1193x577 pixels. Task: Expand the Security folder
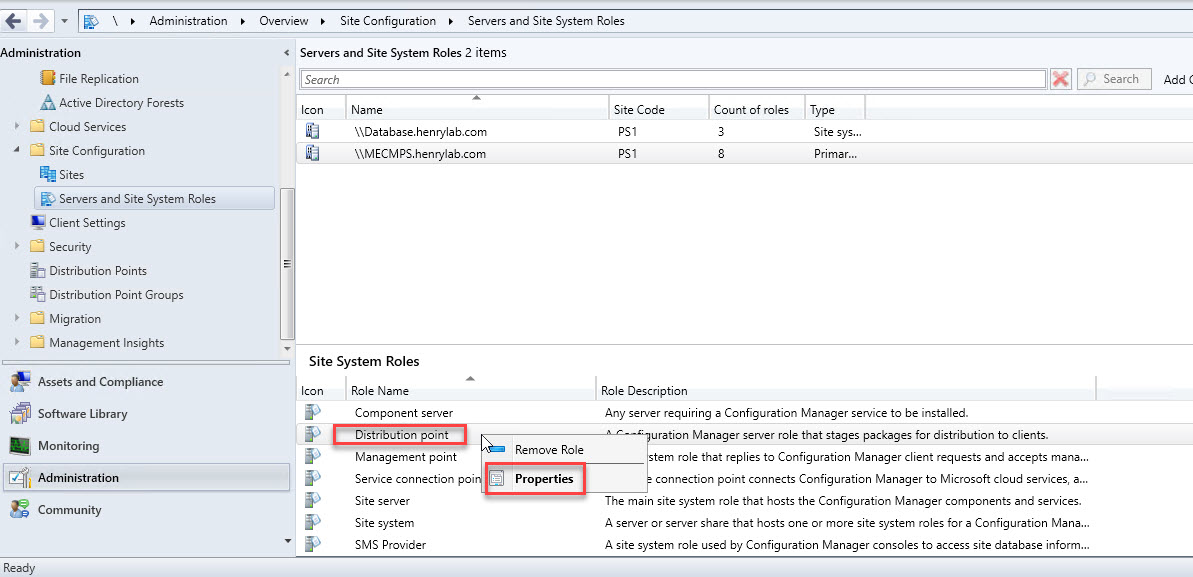click(x=17, y=247)
